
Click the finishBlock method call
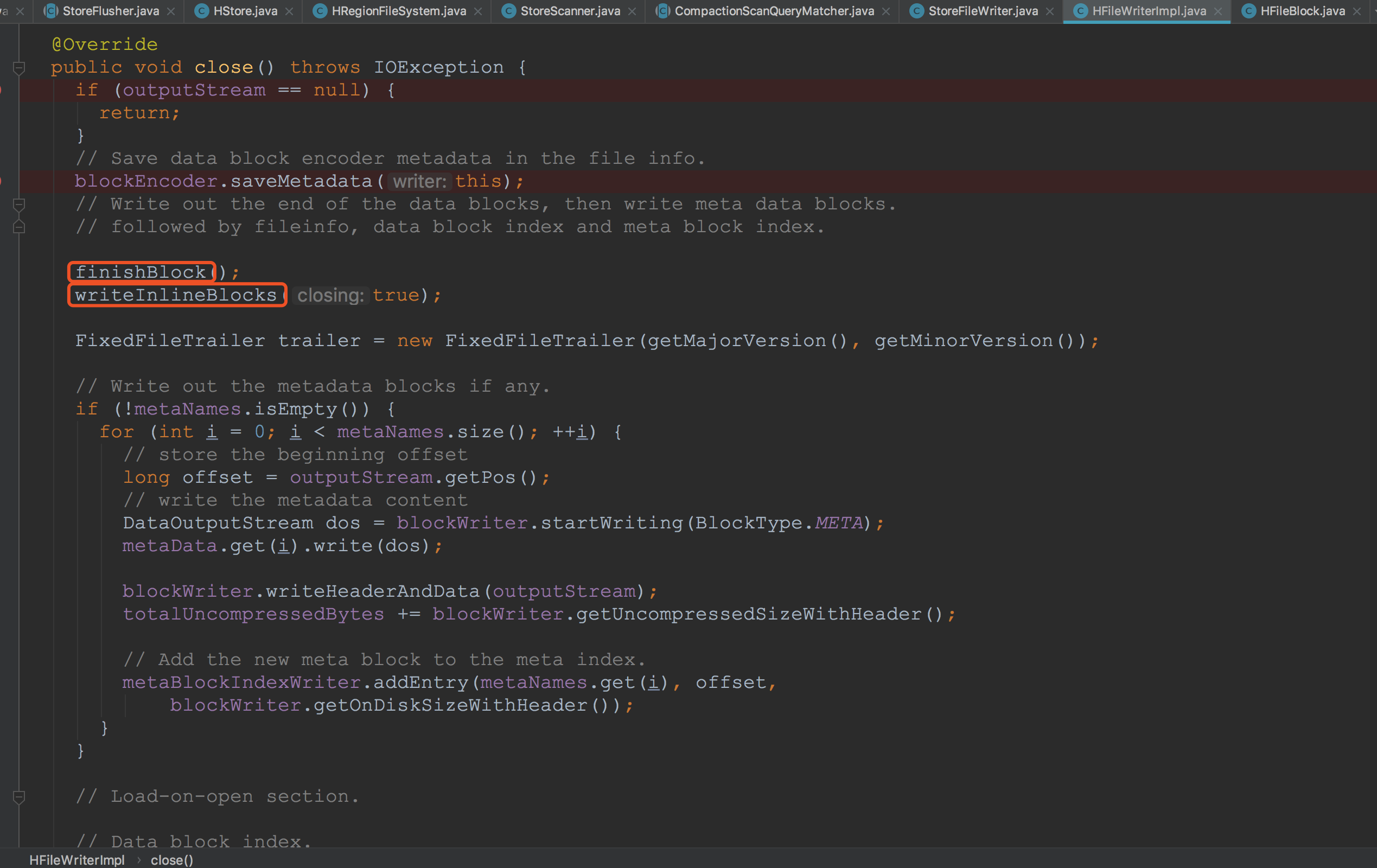(x=141, y=272)
